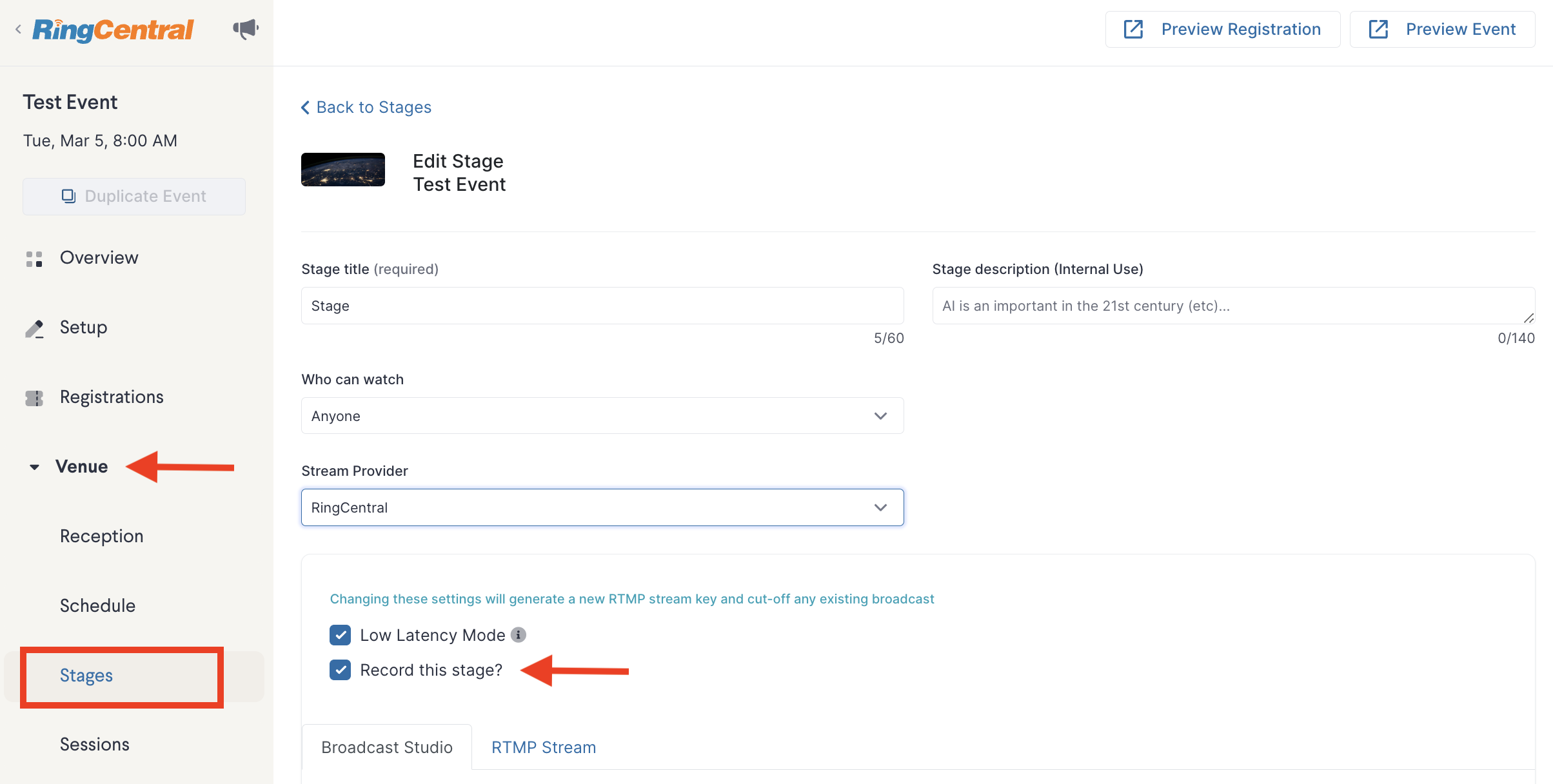Viewport: 1553px width, 784px height.
Task: Click the Stage title input field
Action: (602, 306)
